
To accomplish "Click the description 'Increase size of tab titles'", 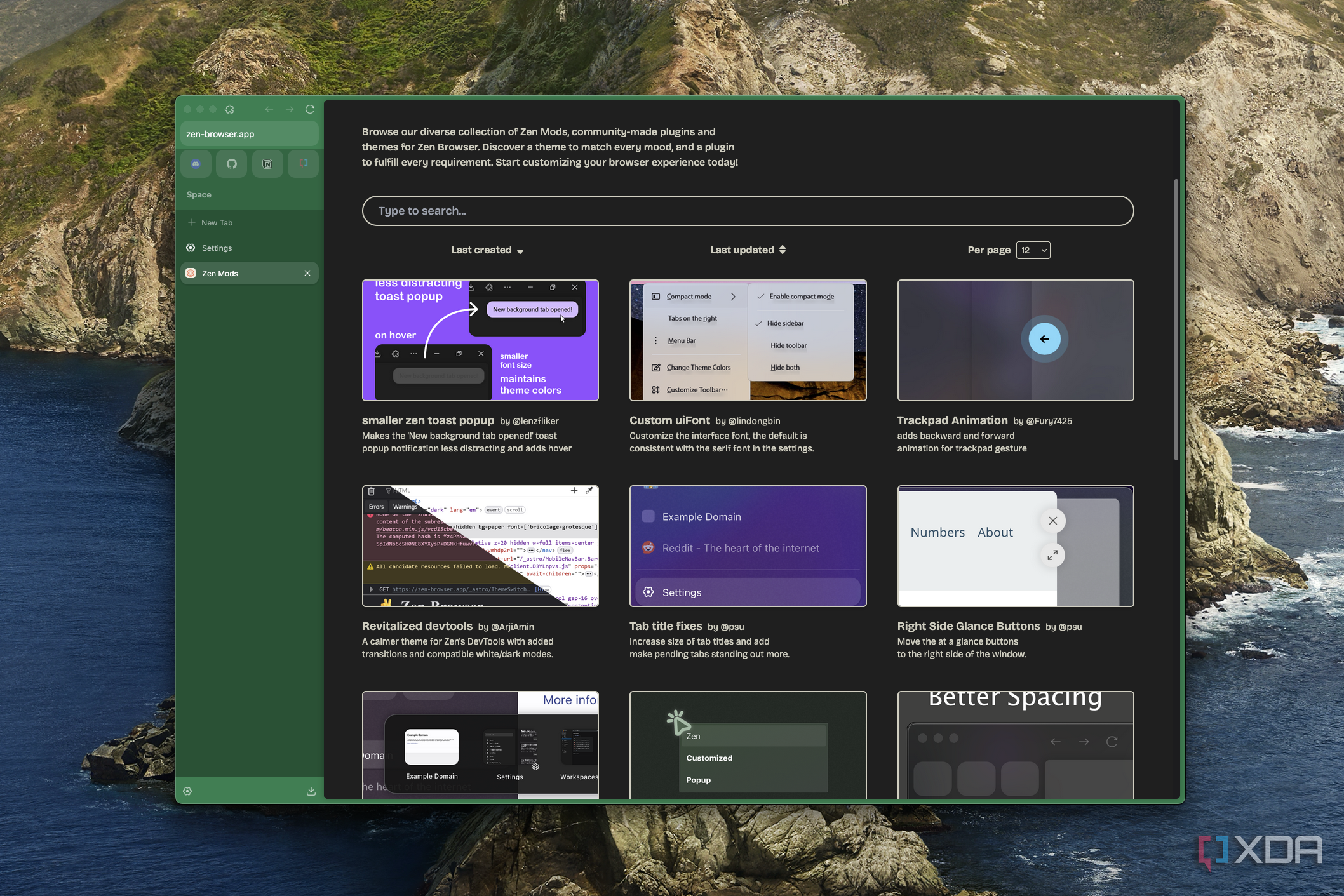I will point(709,648).
